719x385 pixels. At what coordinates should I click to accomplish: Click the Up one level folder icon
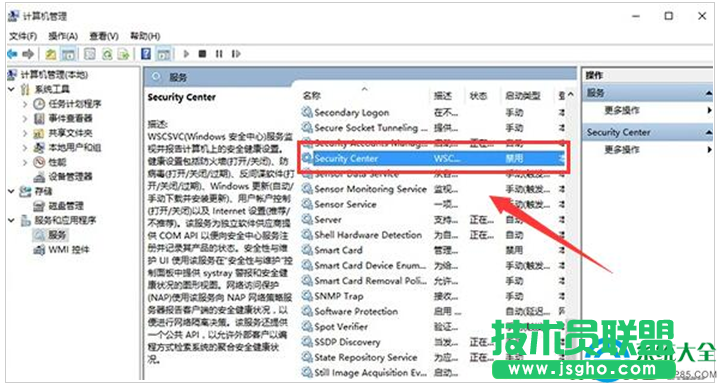click(51, 55)
